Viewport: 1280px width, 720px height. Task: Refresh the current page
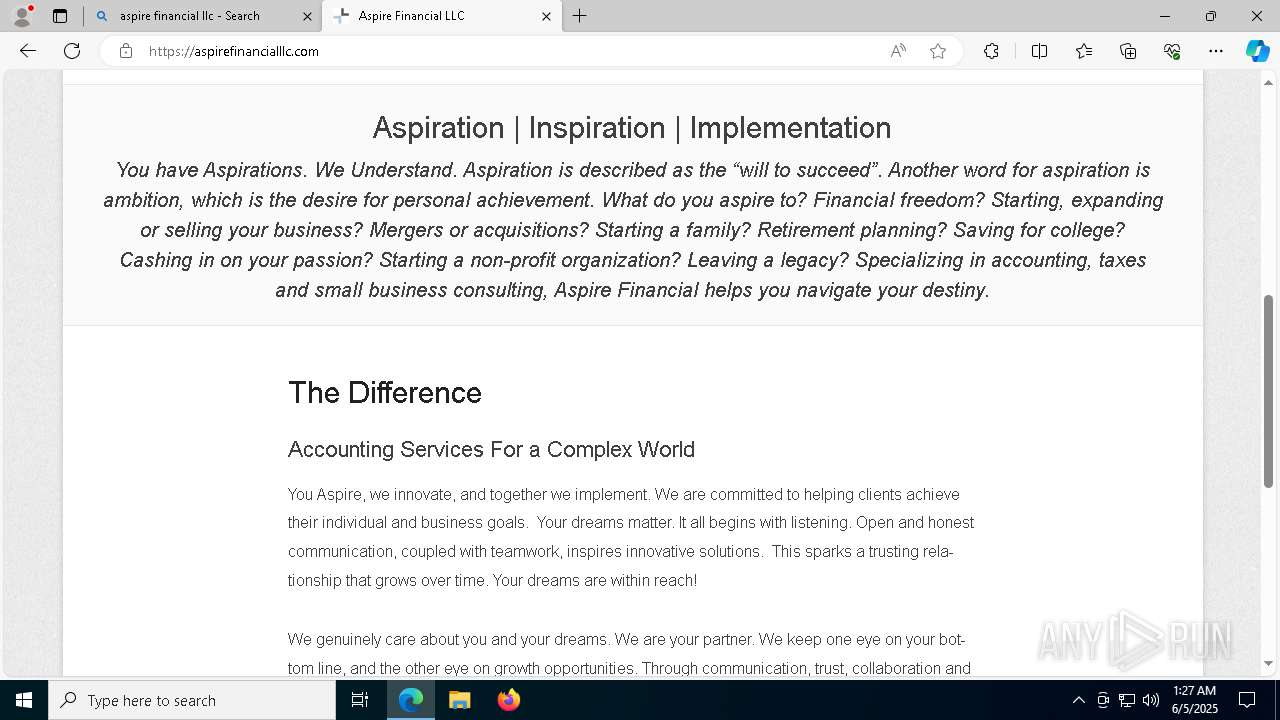click(x=72, y=51)
